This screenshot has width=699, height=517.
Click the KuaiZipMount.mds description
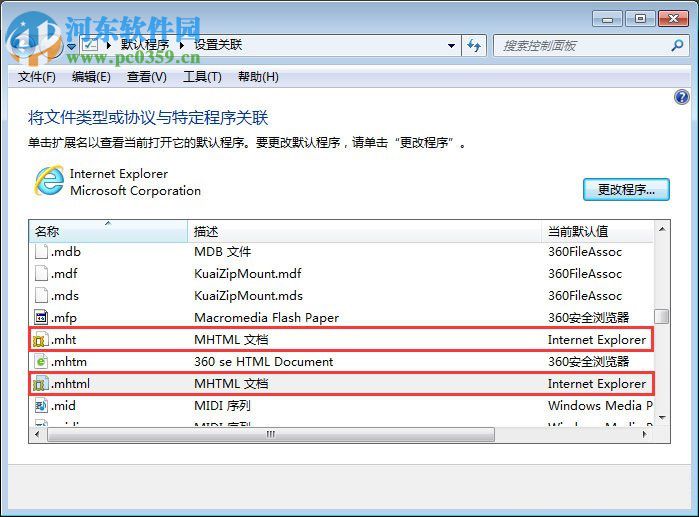click(x=248, y=295)
